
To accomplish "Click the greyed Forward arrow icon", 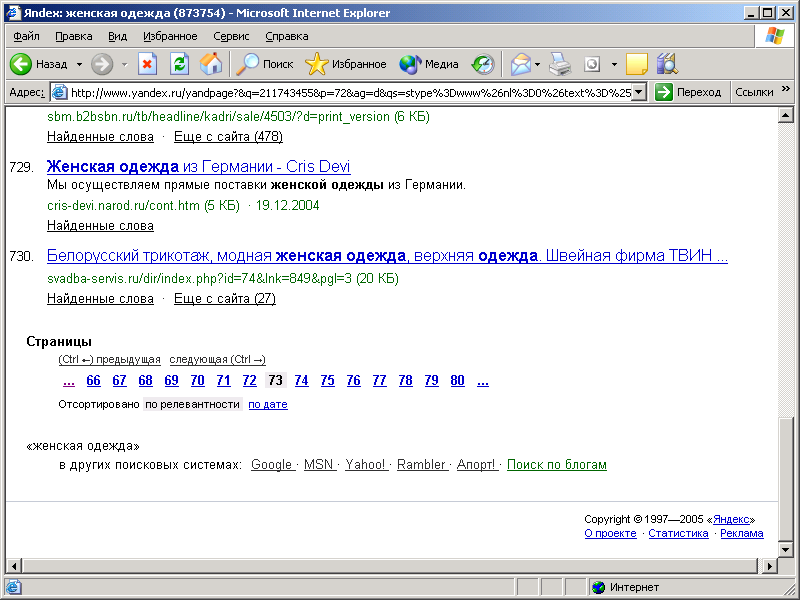I will 102,64.
